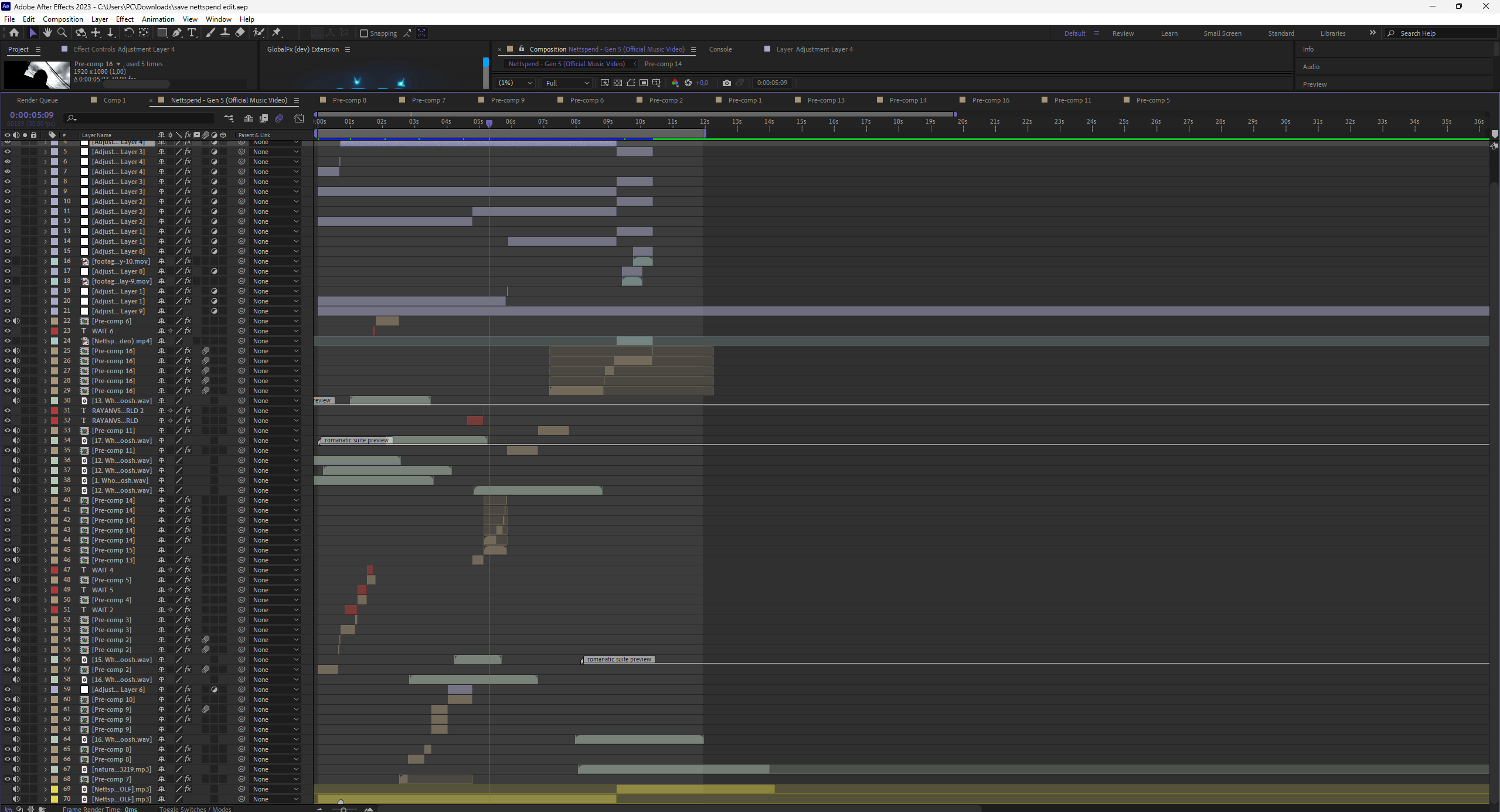
Task: Hide the WAIT 6 text layer
Action: 8,331
